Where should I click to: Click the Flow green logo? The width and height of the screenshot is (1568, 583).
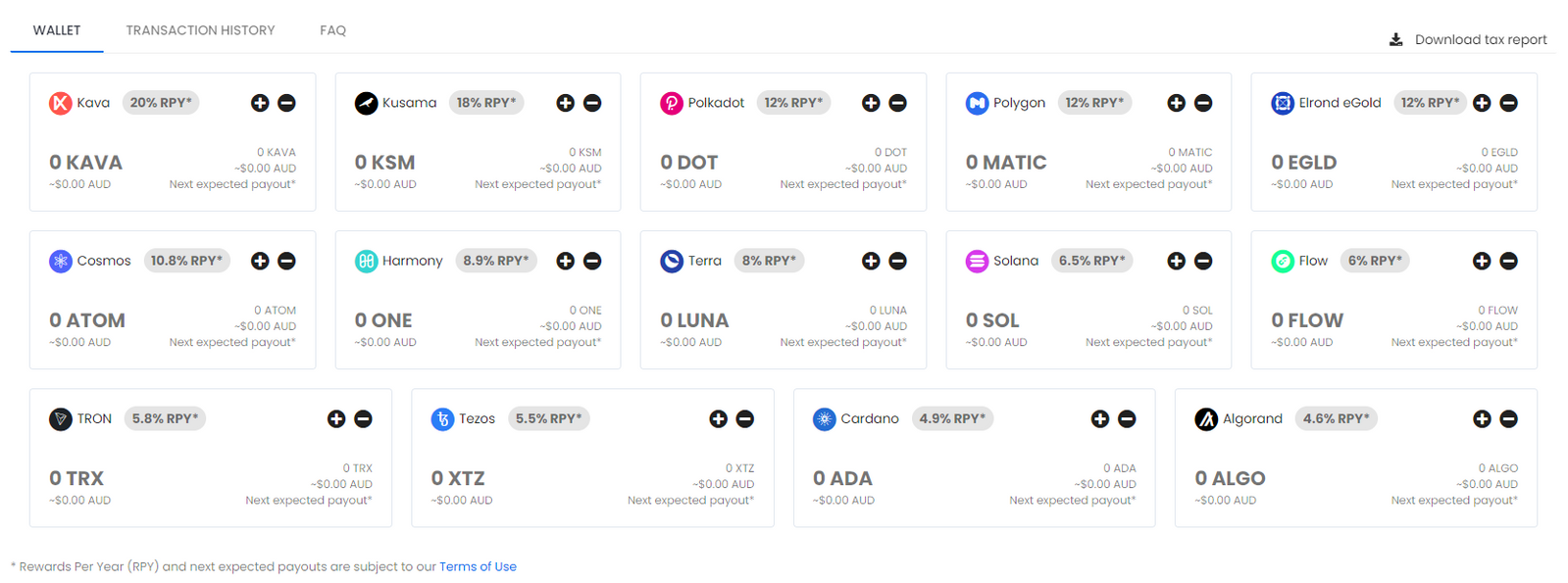pos(1283,261)
